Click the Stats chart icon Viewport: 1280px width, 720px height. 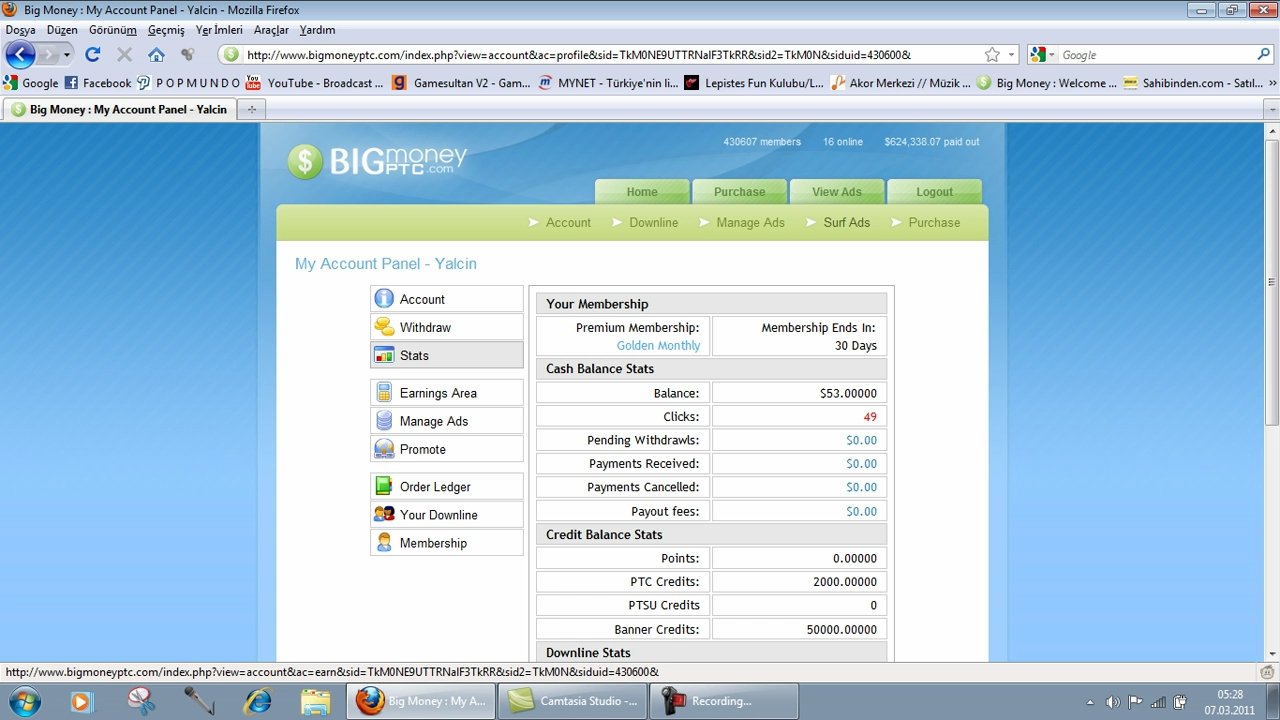point(384,355)
